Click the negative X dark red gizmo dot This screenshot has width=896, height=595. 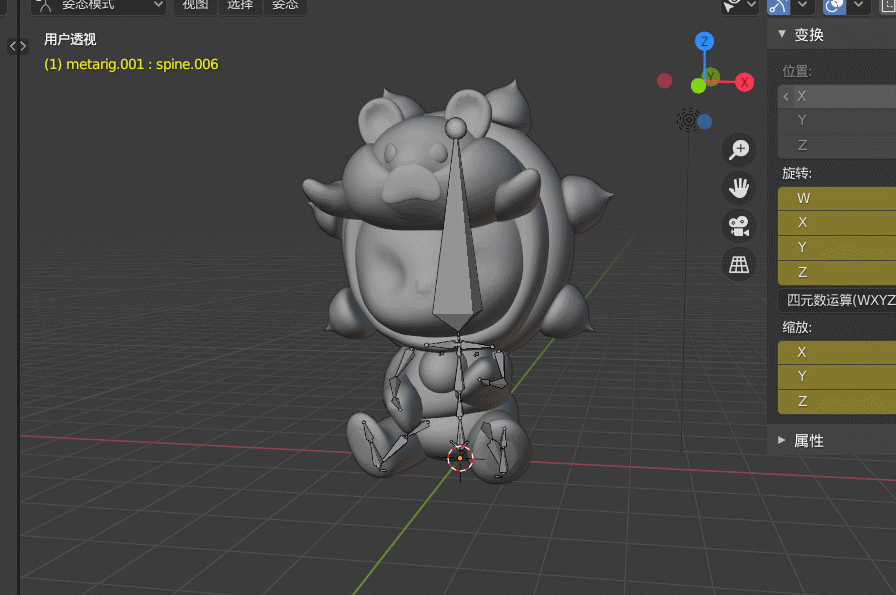tap(664, 81)
